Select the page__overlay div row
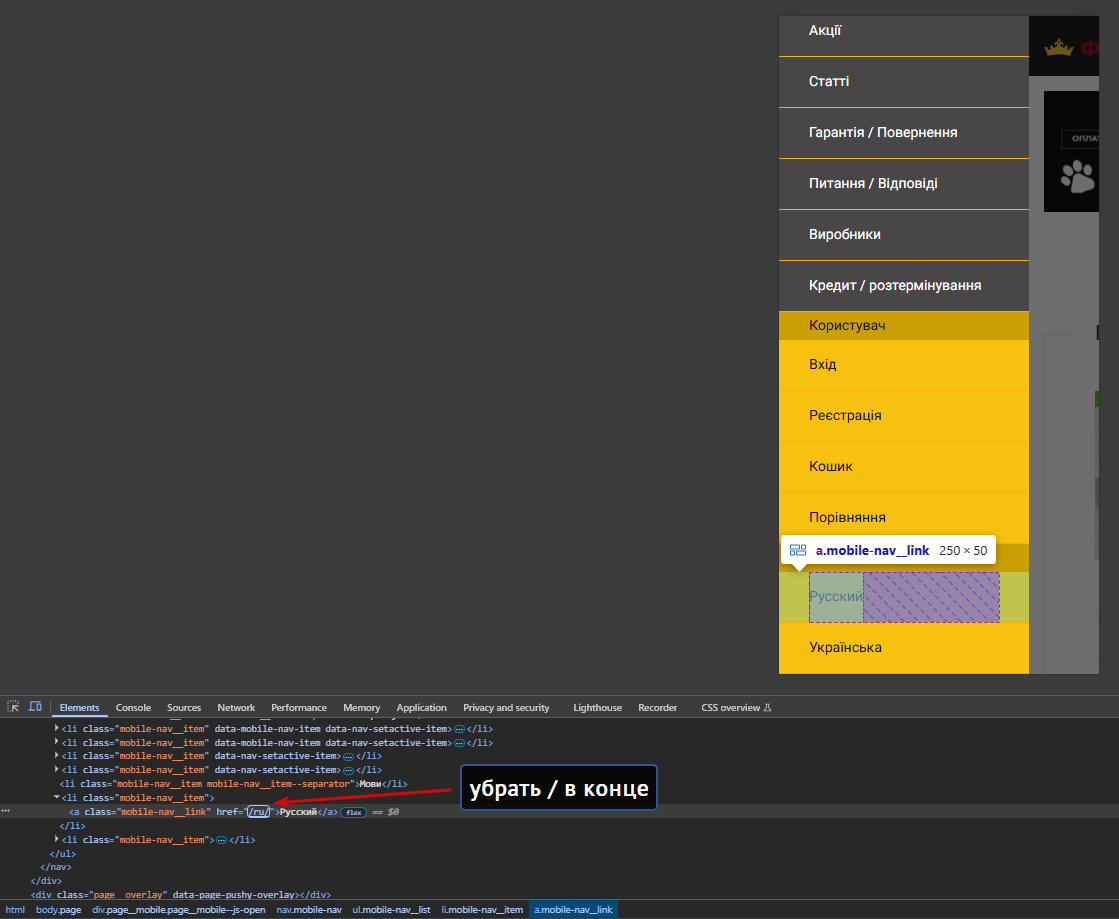The width and height of the screenshot is (1119, 919). click(x=181, y=895)
